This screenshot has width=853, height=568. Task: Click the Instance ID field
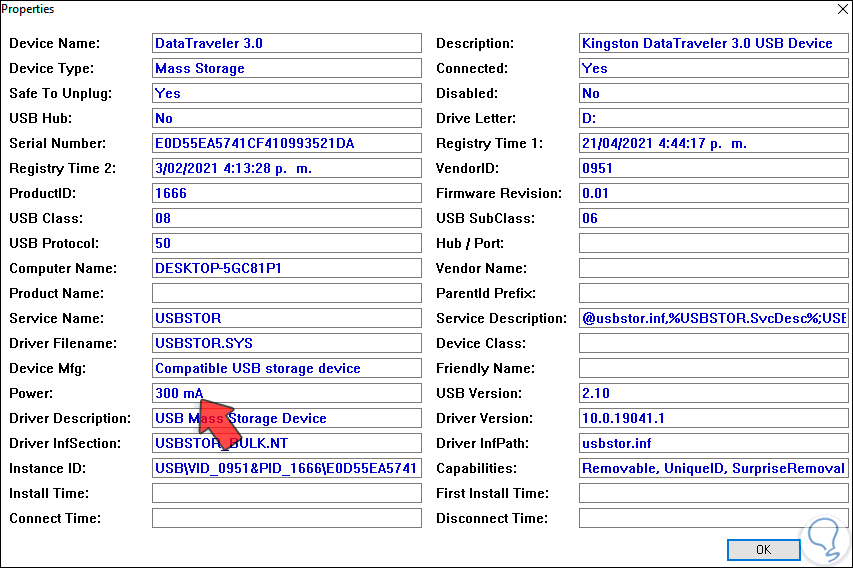pos(287,468)
